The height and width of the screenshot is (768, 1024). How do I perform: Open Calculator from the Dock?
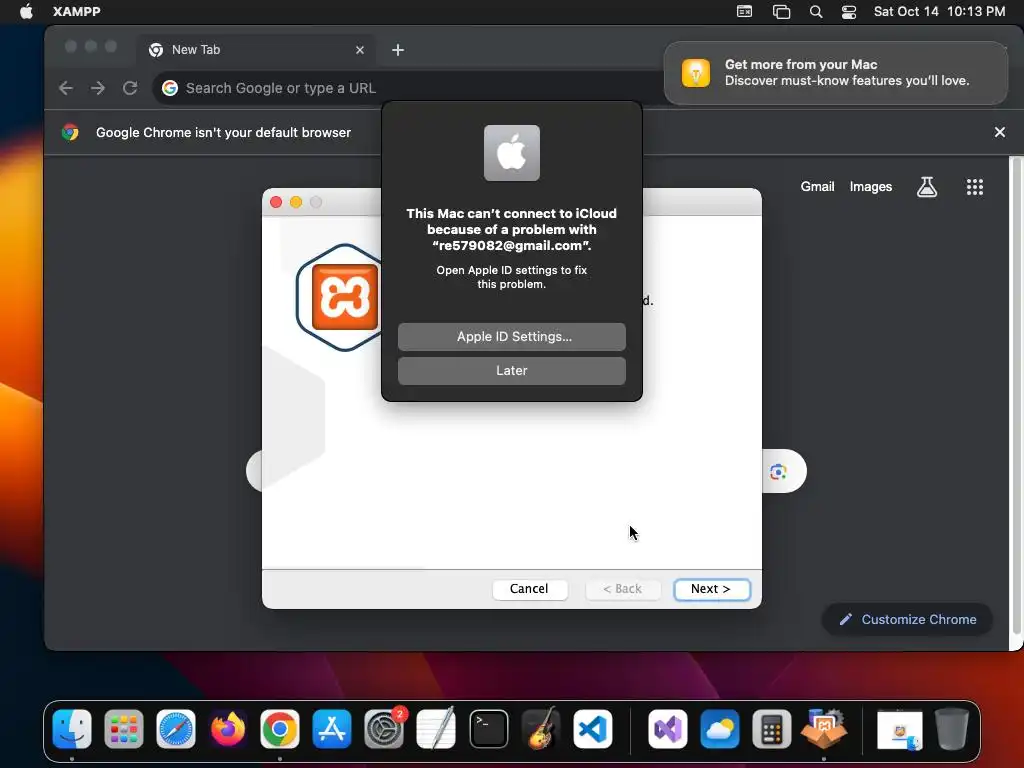coord(772,729)
